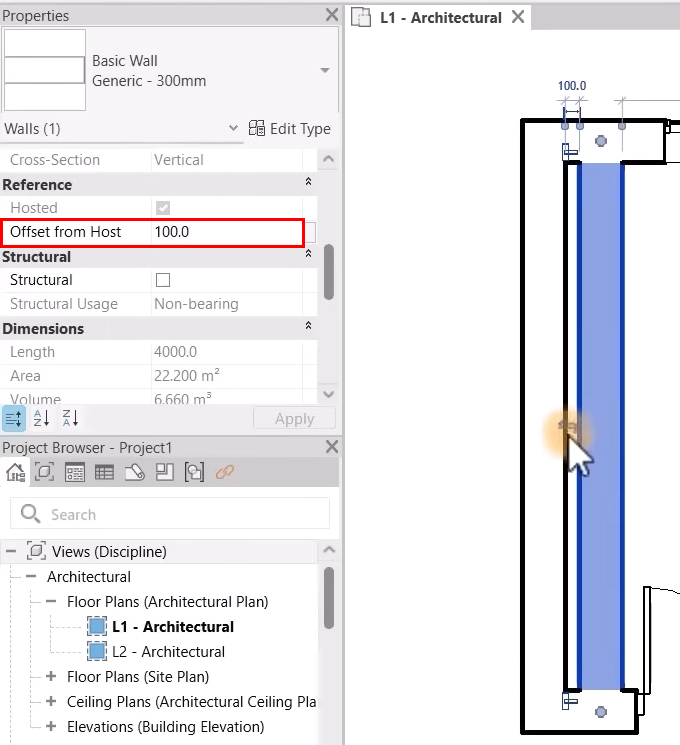Viewport: 680px width, 745px height.
Task: Toggle the grouped-by-category properties view
Action: [x=14, y=418]
